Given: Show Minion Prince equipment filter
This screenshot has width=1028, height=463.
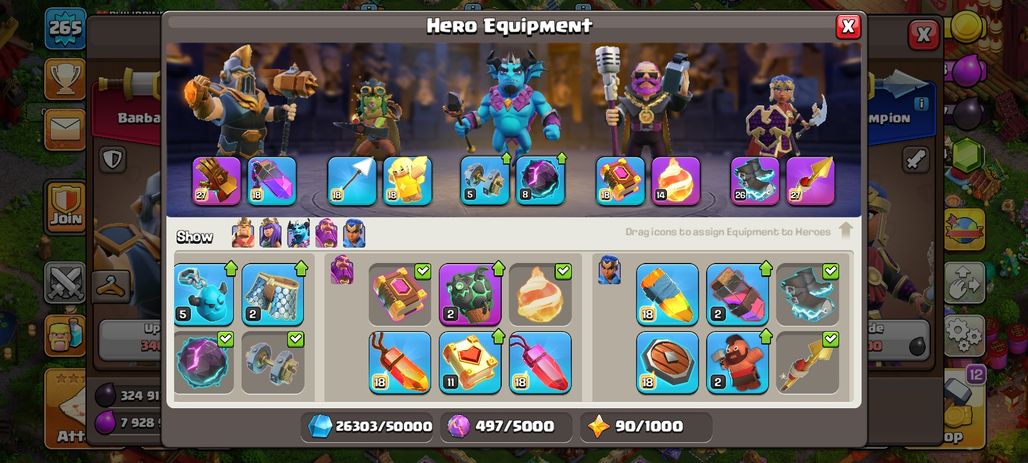Looking at the screenshot, I should point(298,233).
